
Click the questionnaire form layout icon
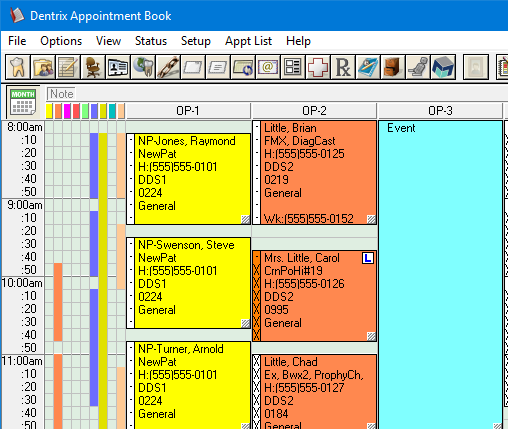click(293, 67)
